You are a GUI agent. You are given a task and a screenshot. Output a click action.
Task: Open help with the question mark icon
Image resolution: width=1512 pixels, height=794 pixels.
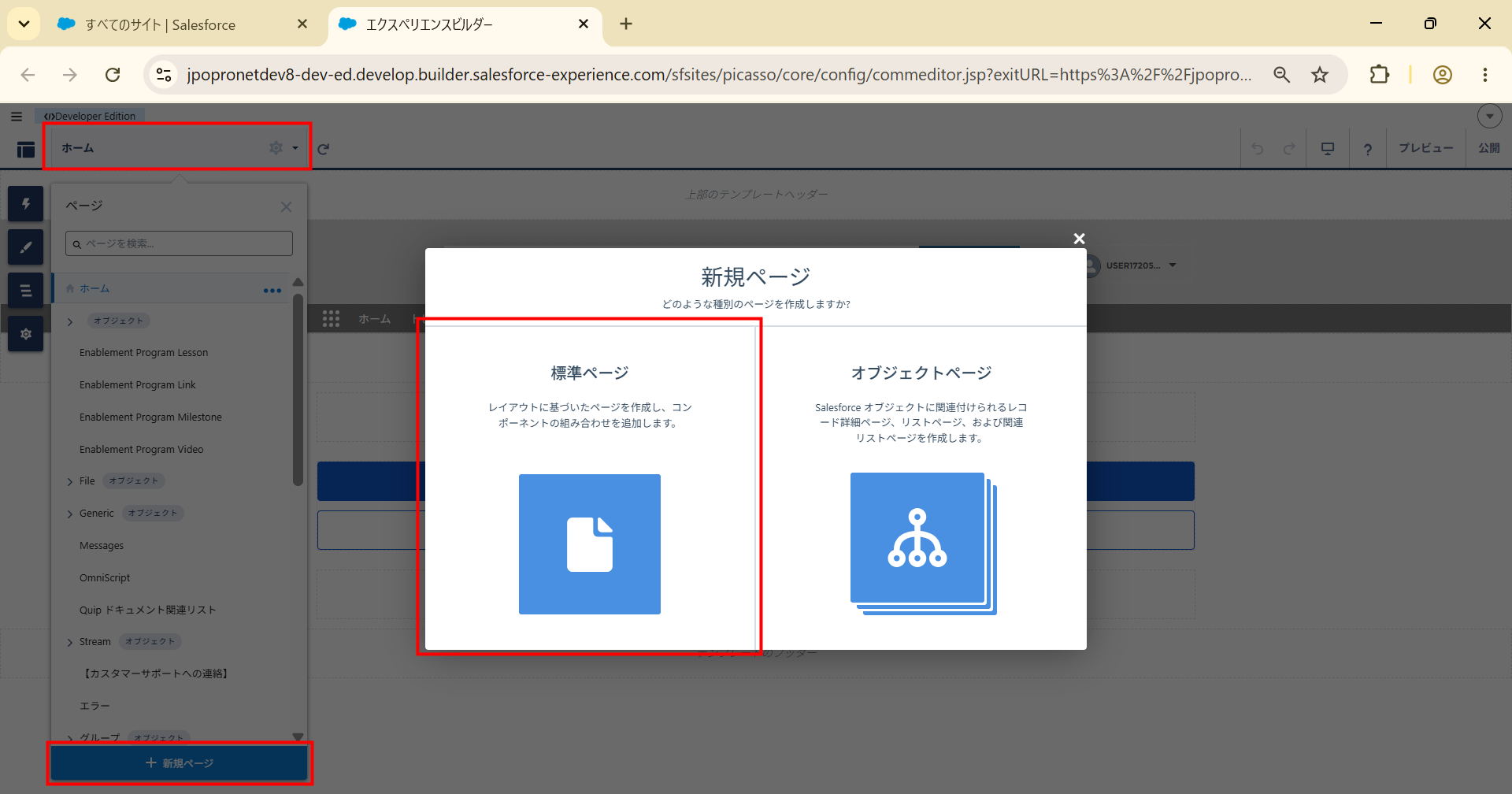coord(1368,149)
